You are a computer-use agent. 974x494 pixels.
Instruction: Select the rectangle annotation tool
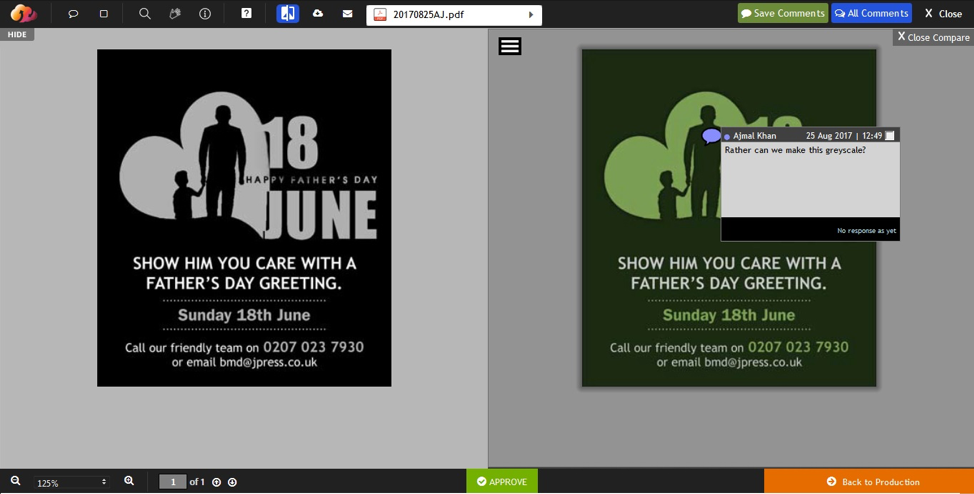(x=104, y=14)
